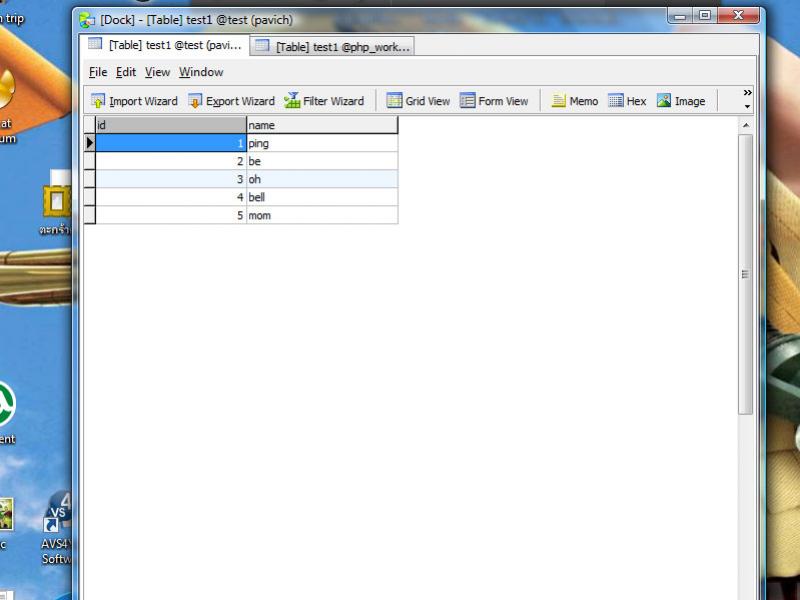This screenshot has height=600, width=800.
Task: Select the test1 @test (pavi...) tab
Action: coord(164,45)
